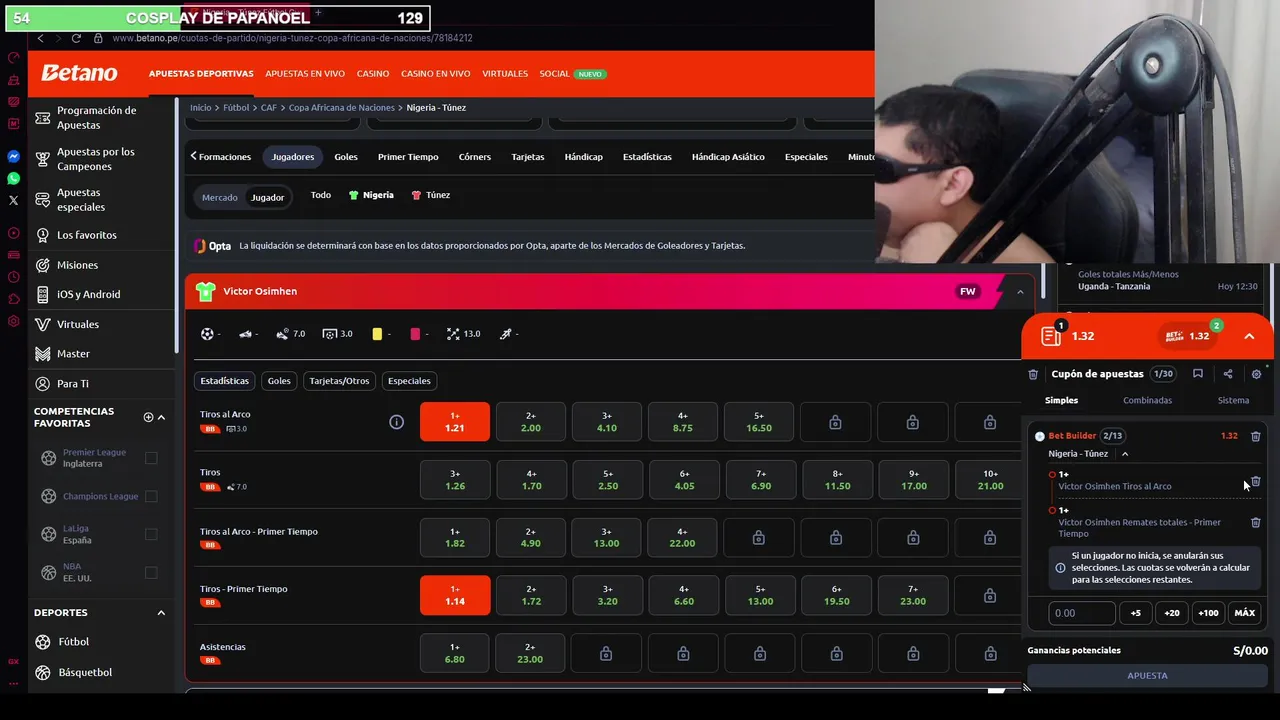Open iOS y Android phone icon

[x=42, y=294]
